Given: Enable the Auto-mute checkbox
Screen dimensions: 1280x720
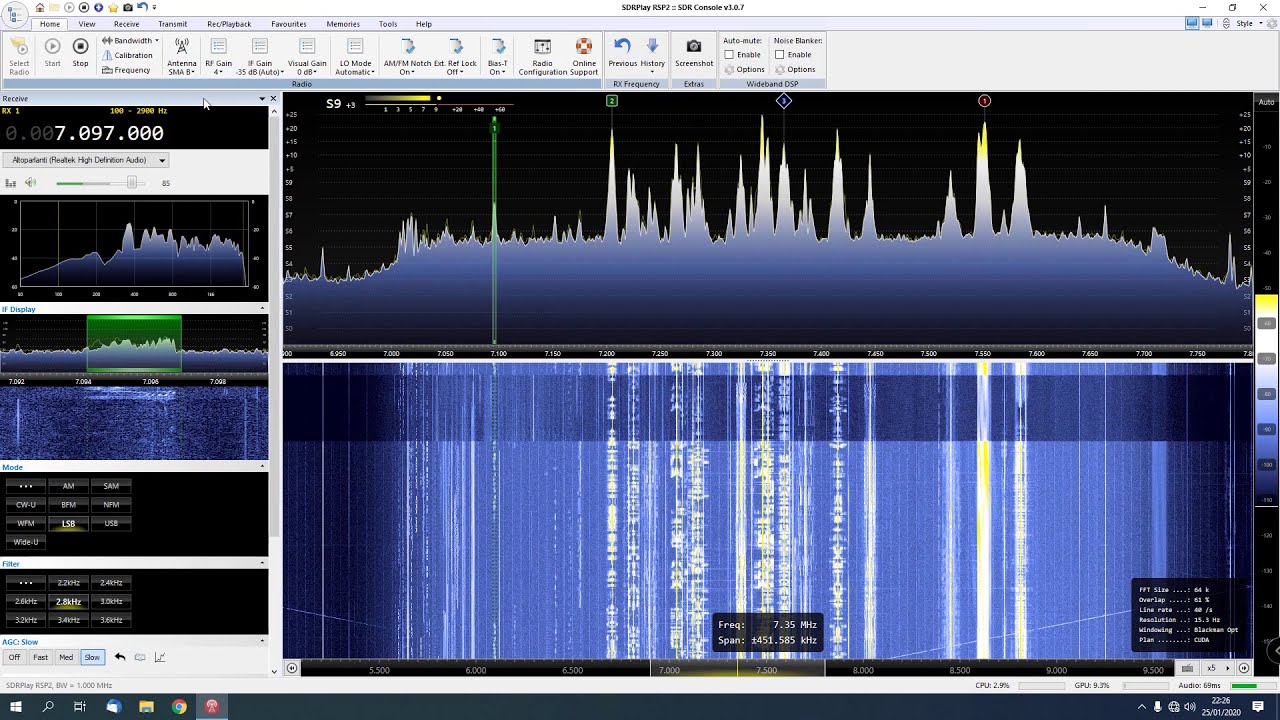Looking at the screenshot, I should (729, 54).
